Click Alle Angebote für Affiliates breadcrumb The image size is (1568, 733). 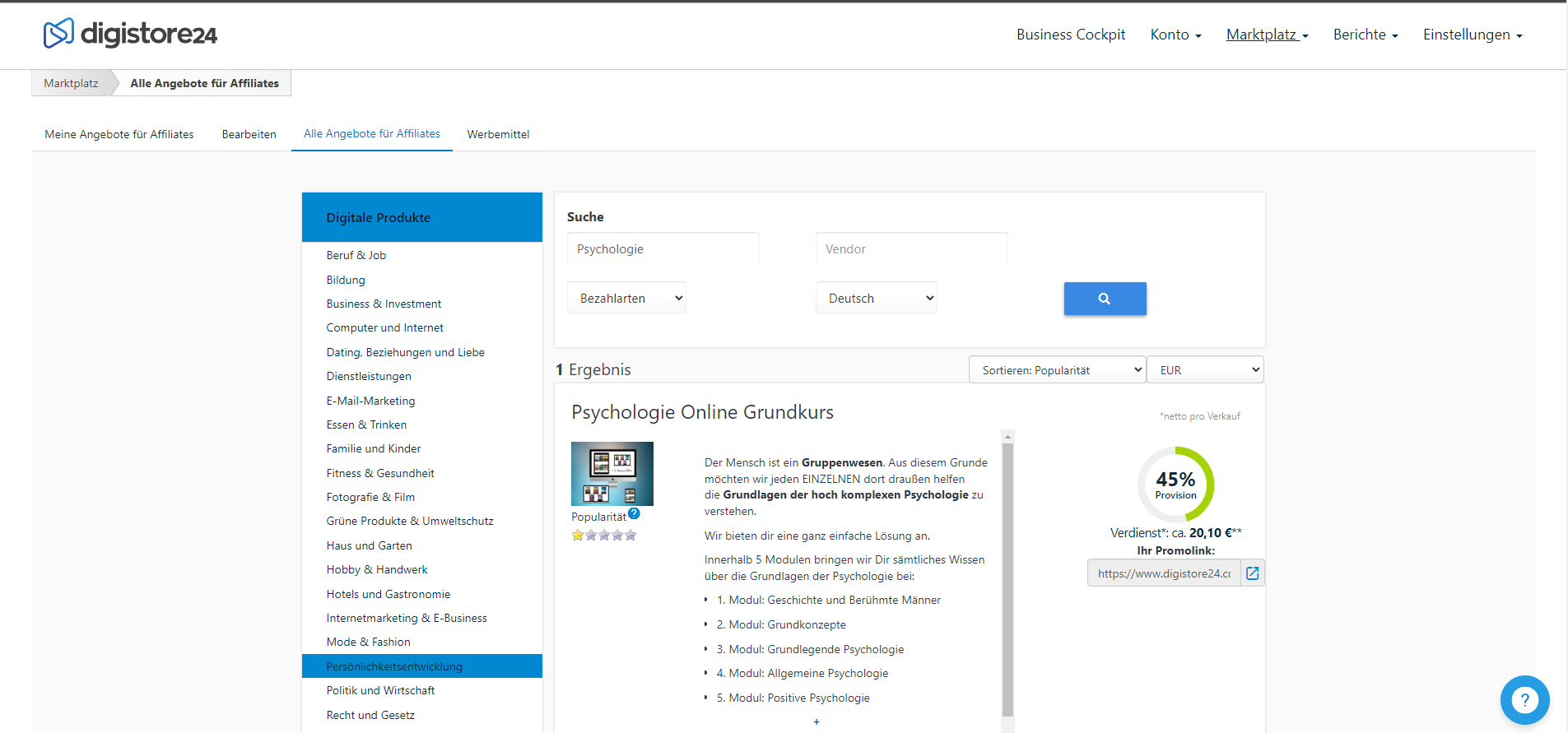pyautogui.click(x=204, y=83)
